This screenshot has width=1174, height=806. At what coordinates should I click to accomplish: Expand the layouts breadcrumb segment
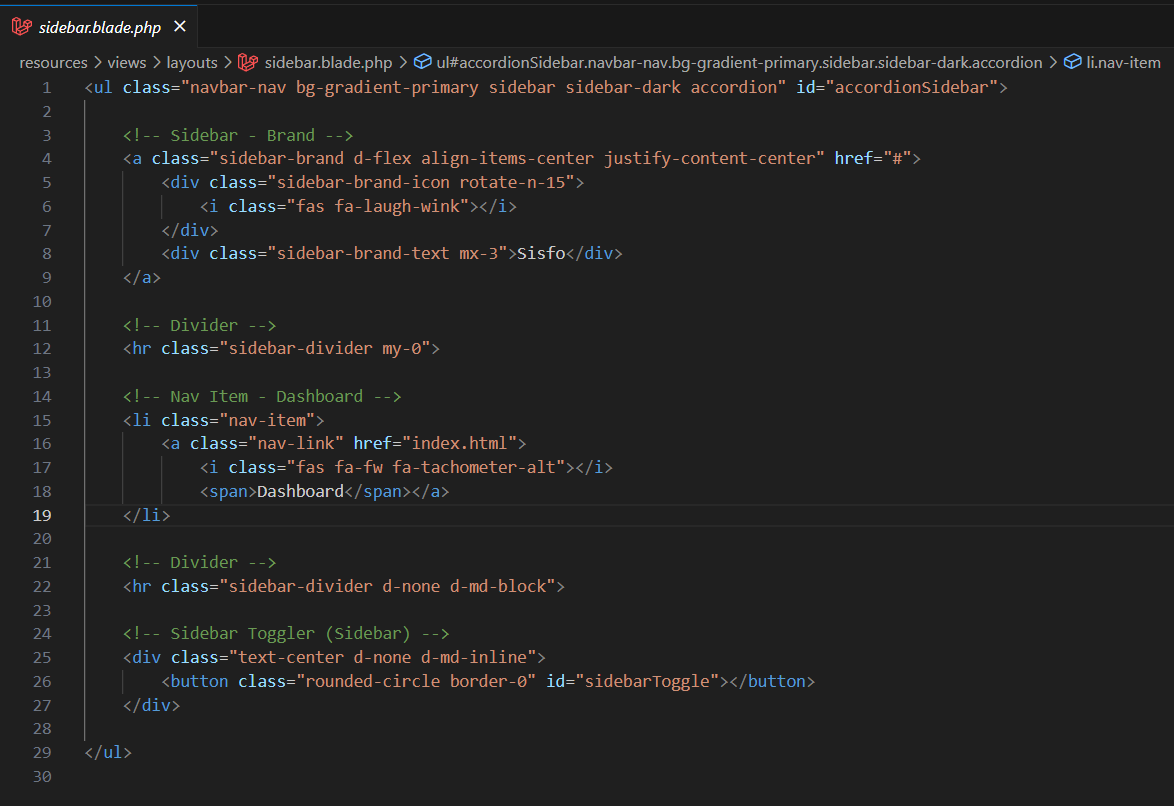pyautogui.click(x=192, y=62)
